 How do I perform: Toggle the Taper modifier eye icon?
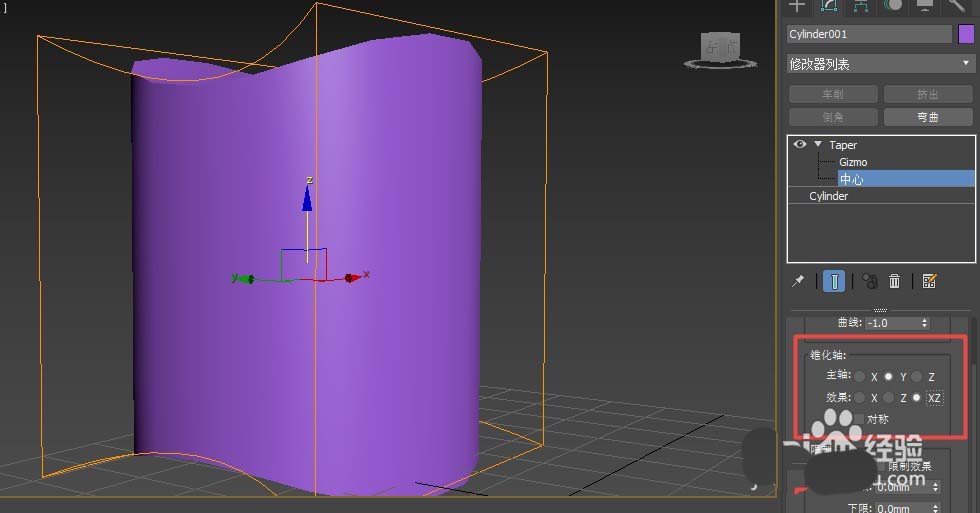coord(800,144)
